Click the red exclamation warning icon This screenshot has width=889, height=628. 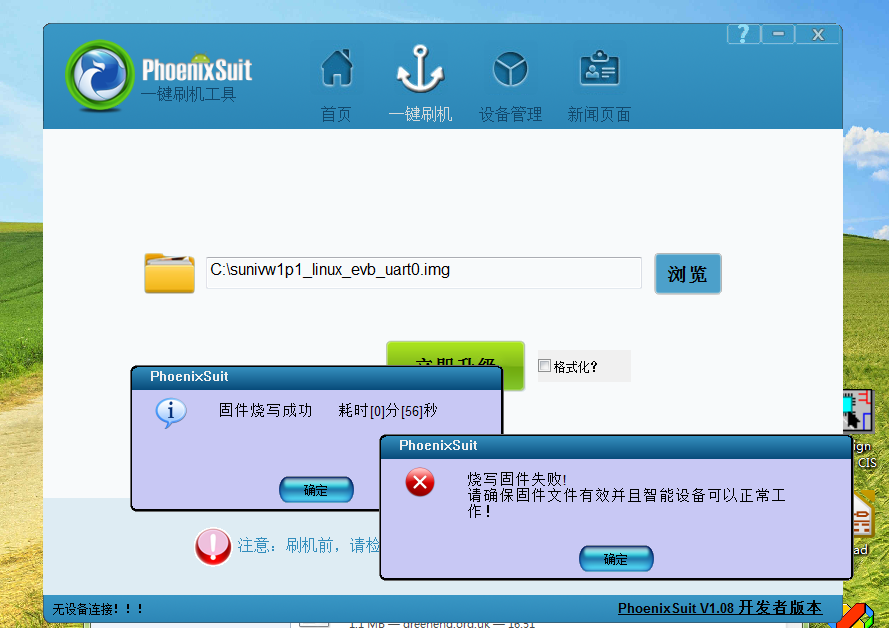[213, 547]
